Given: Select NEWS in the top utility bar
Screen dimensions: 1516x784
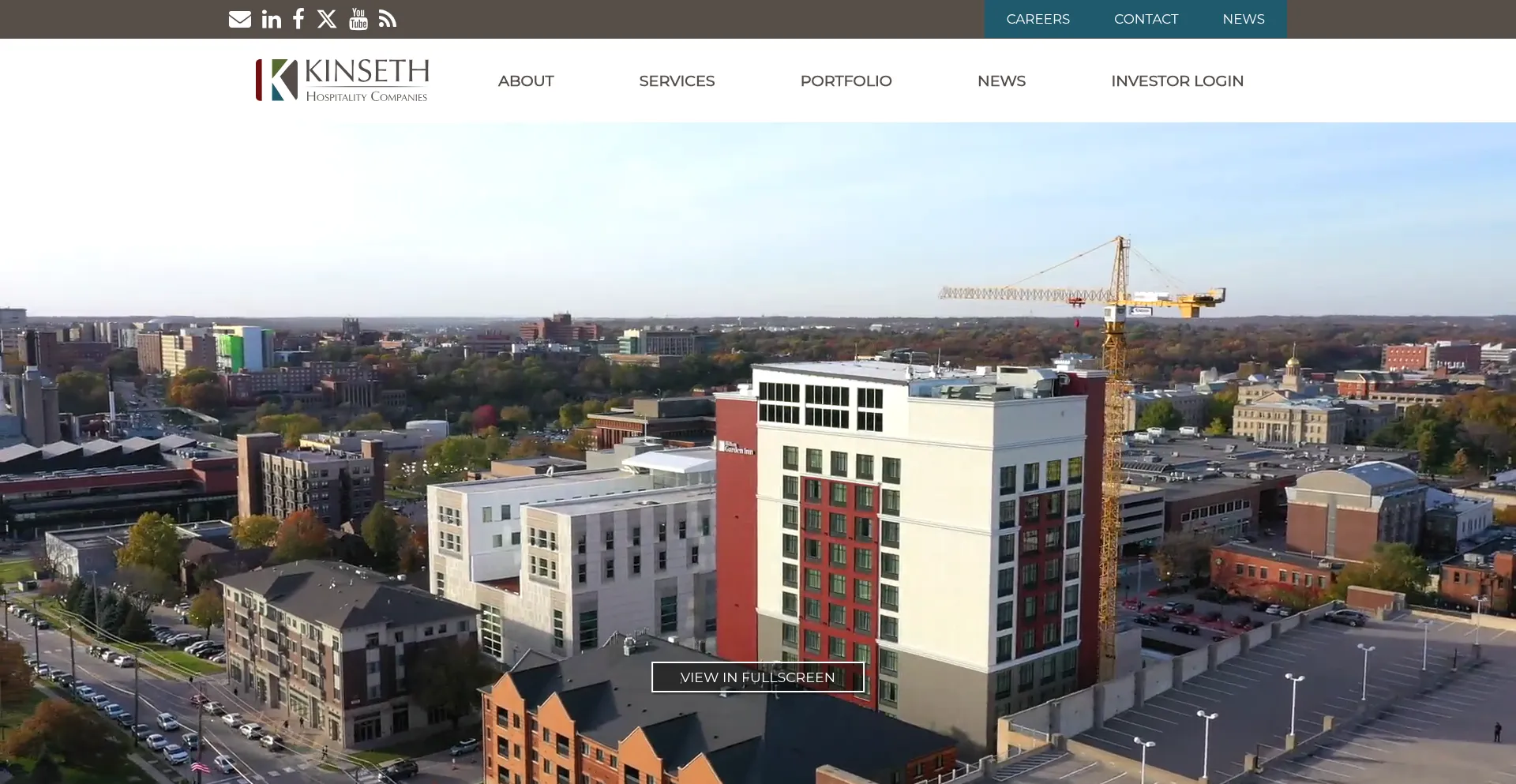Looking at the screenshot, I should (x=1243, y=19).
